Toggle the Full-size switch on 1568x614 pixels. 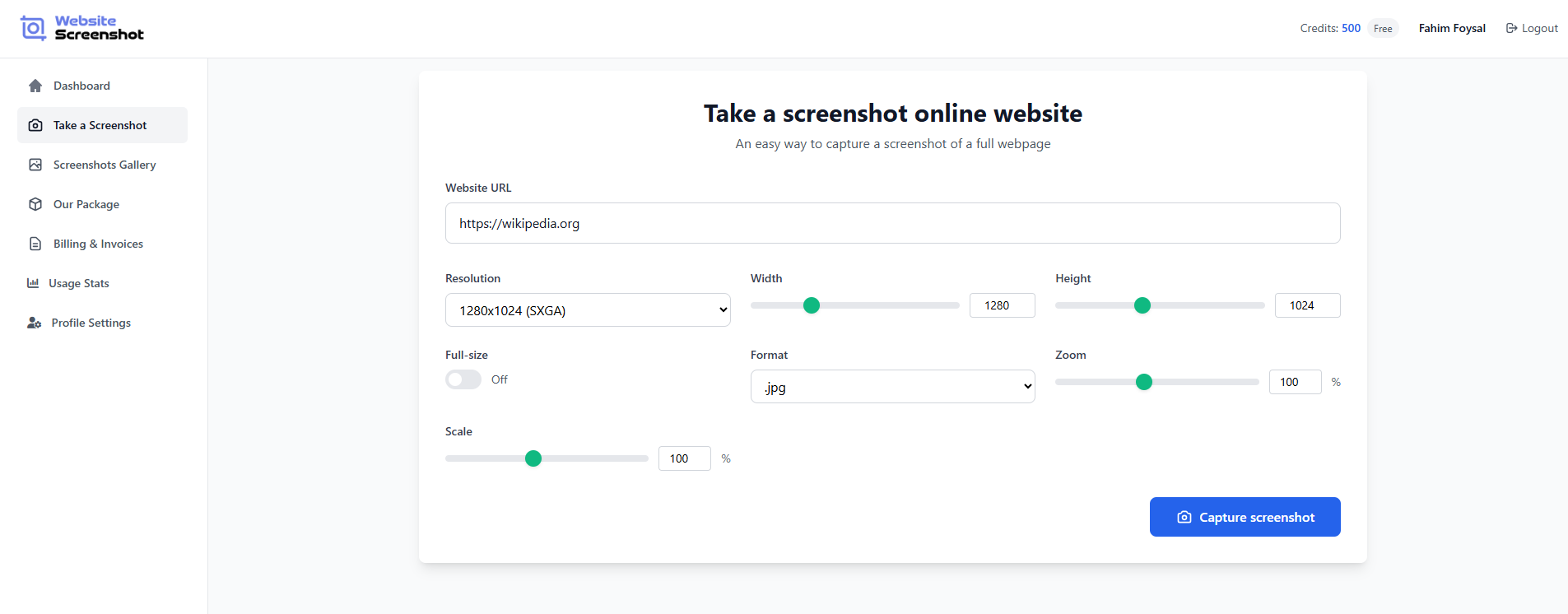click(x=463, y=379)
